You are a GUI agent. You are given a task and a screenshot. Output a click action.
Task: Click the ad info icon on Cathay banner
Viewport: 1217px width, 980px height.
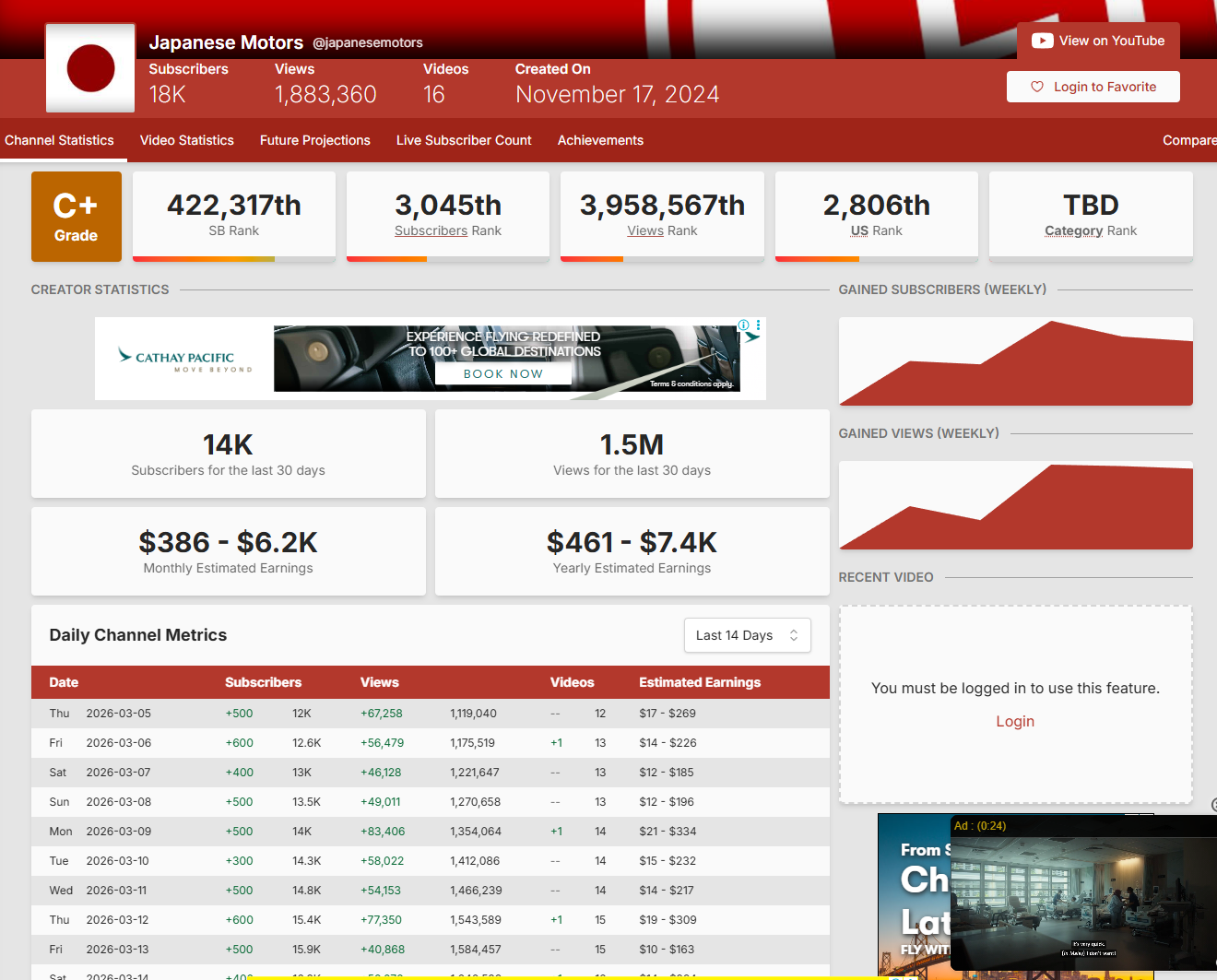(x=743, y=325)
